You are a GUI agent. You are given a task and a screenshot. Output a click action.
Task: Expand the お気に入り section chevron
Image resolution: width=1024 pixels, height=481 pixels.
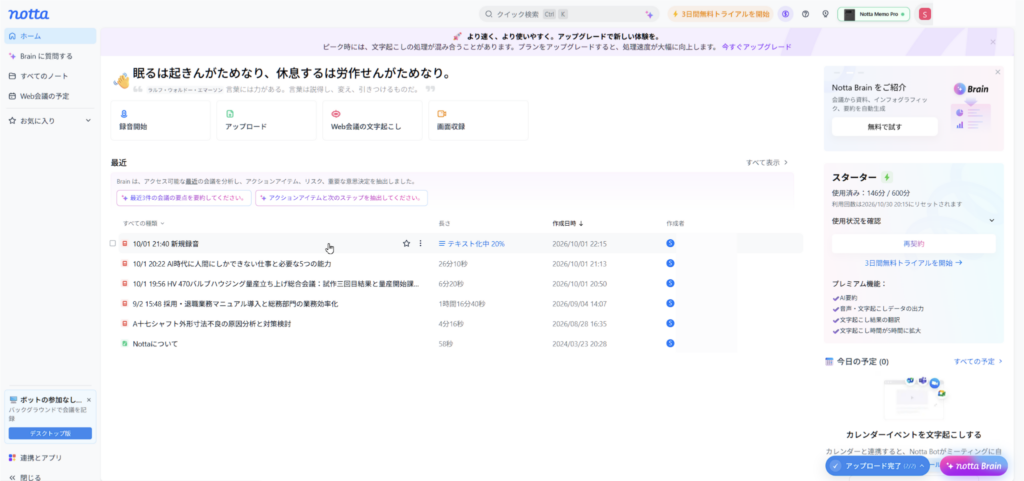pyautogui.click(x=88, y=121)
